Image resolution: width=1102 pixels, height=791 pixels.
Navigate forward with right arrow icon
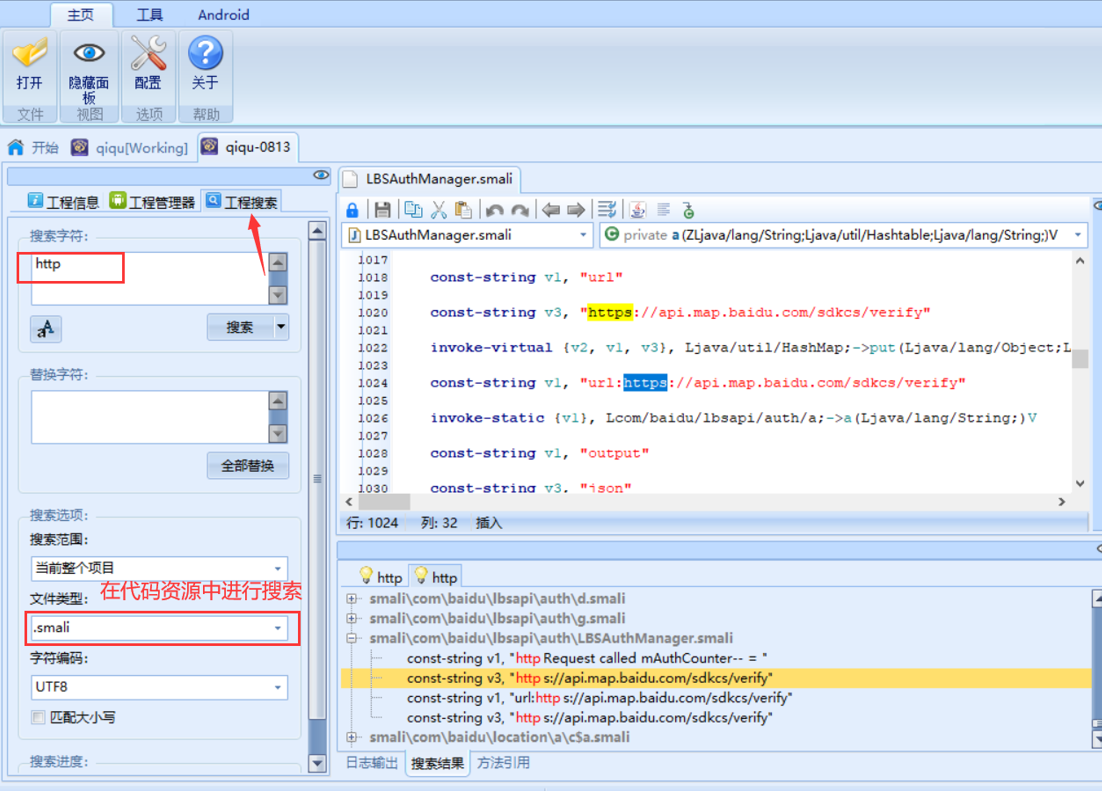pos(576,210)
